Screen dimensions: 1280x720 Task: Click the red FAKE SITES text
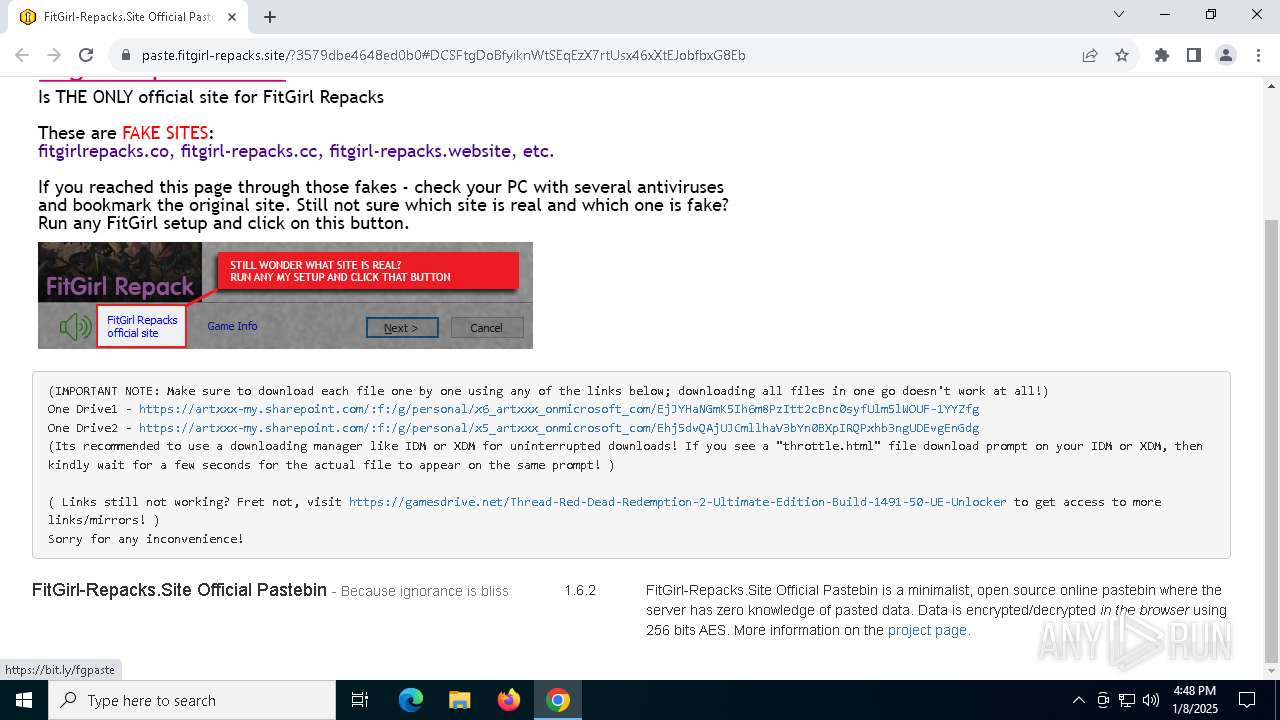(165, 133)
